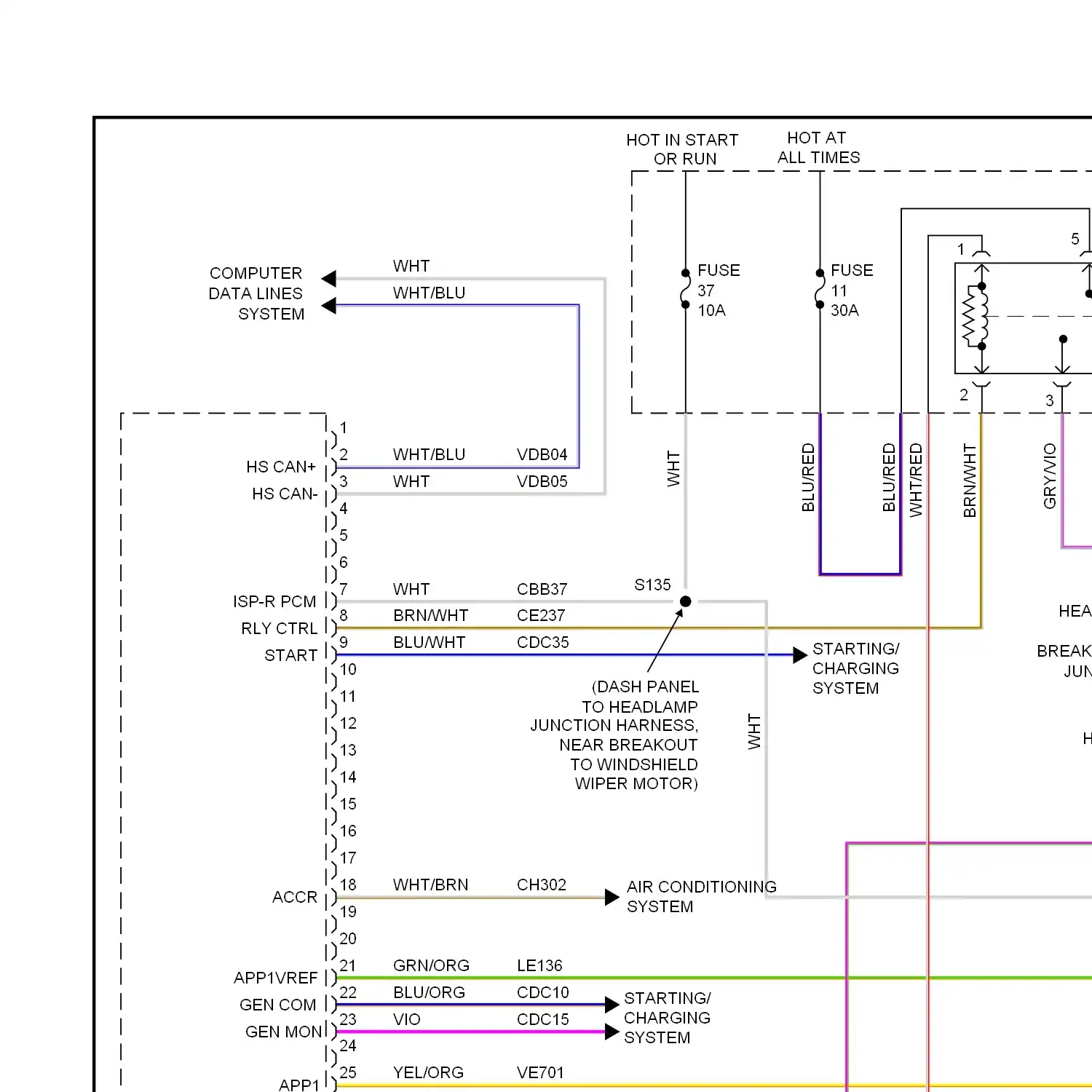Click wire code VE701
Image resolution: width=1092 pixels, height=1092 pixels.
click(540, 1072)
